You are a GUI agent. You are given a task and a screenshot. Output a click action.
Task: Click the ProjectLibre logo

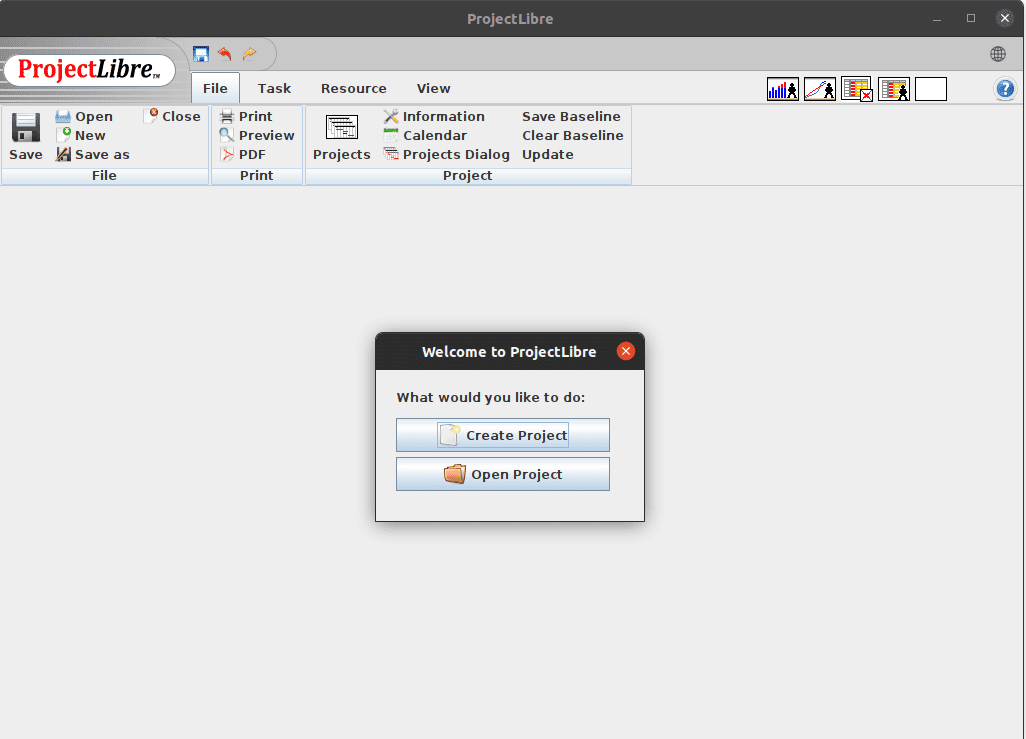(x=90, y=69)
